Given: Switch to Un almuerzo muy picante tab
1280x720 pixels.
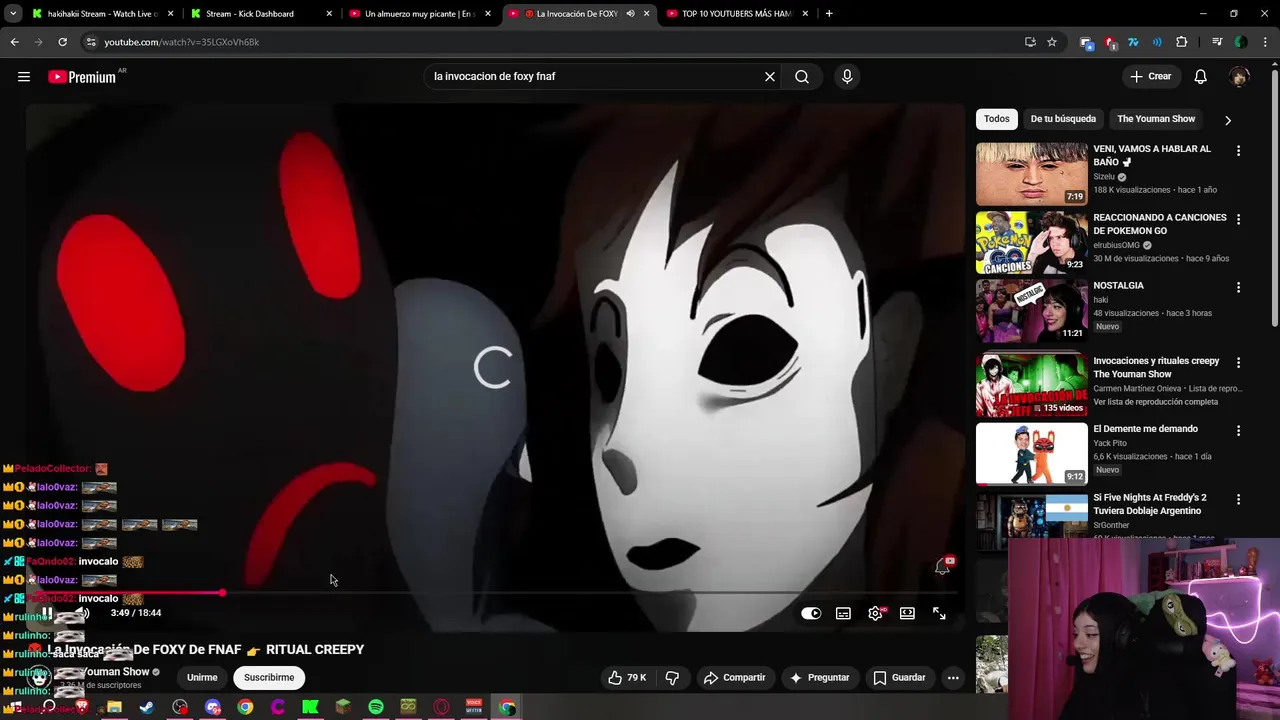Looking at the screenshot, I should click(x=419, y=14).
